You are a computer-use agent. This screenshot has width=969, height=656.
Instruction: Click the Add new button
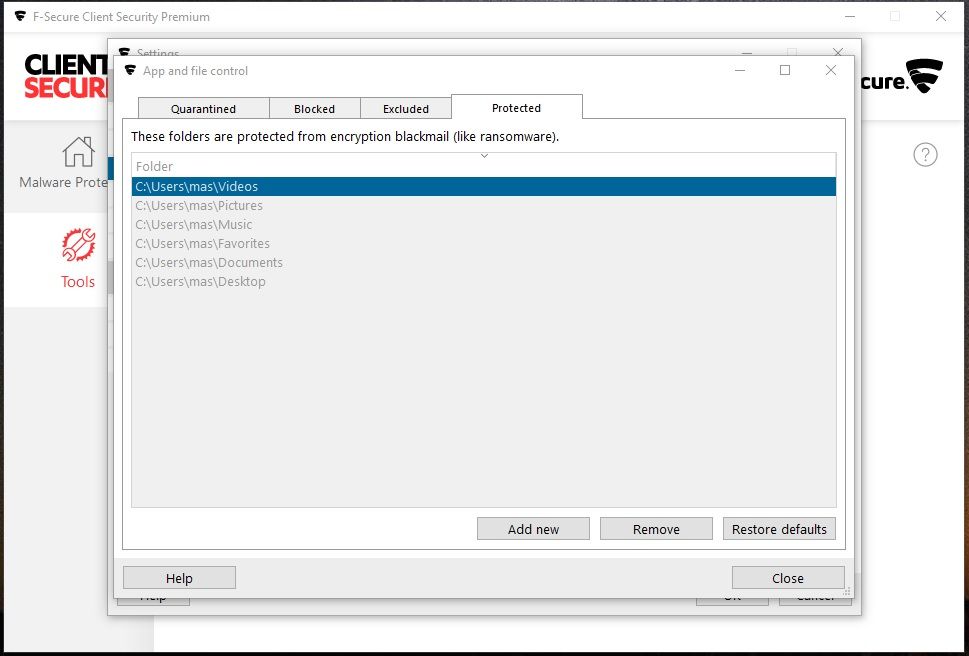pyautogui.click(x=533, y=529)
